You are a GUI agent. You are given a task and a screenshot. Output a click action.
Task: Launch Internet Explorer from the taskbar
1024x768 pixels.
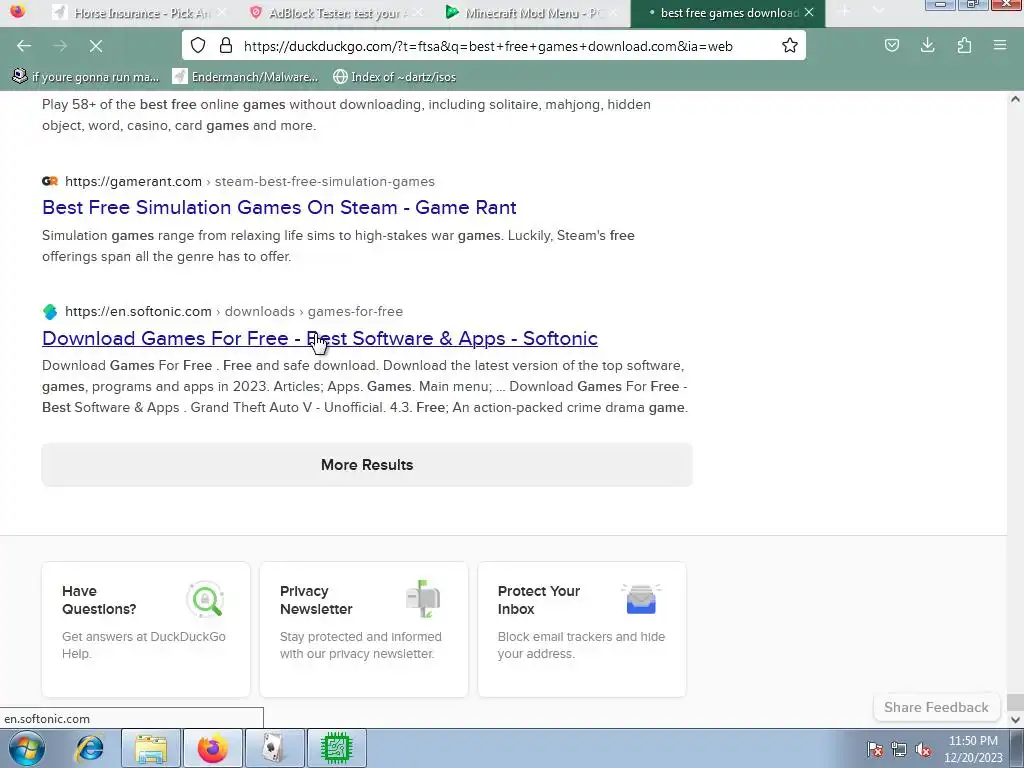pyautogui.click(x=89, y=748)
